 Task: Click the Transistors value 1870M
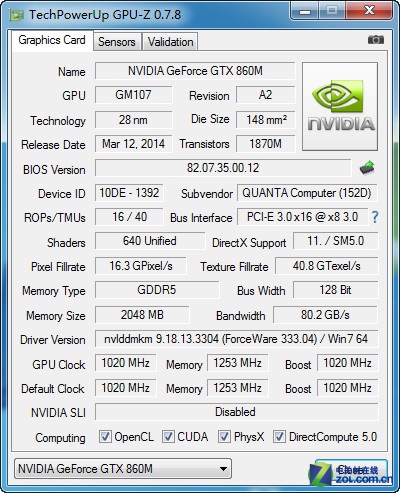[266, 144]
